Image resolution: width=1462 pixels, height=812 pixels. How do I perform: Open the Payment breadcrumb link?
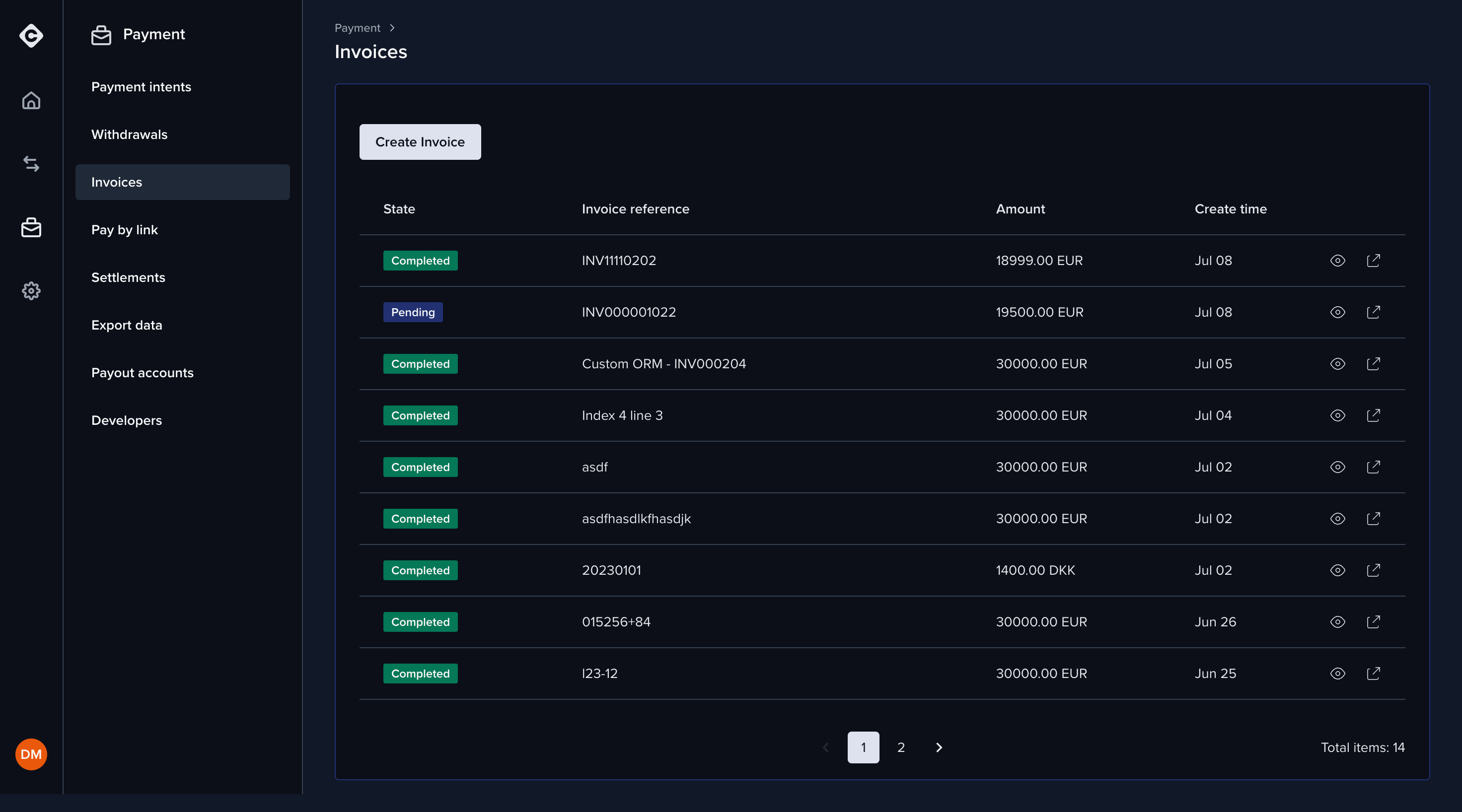click(357, 27)
